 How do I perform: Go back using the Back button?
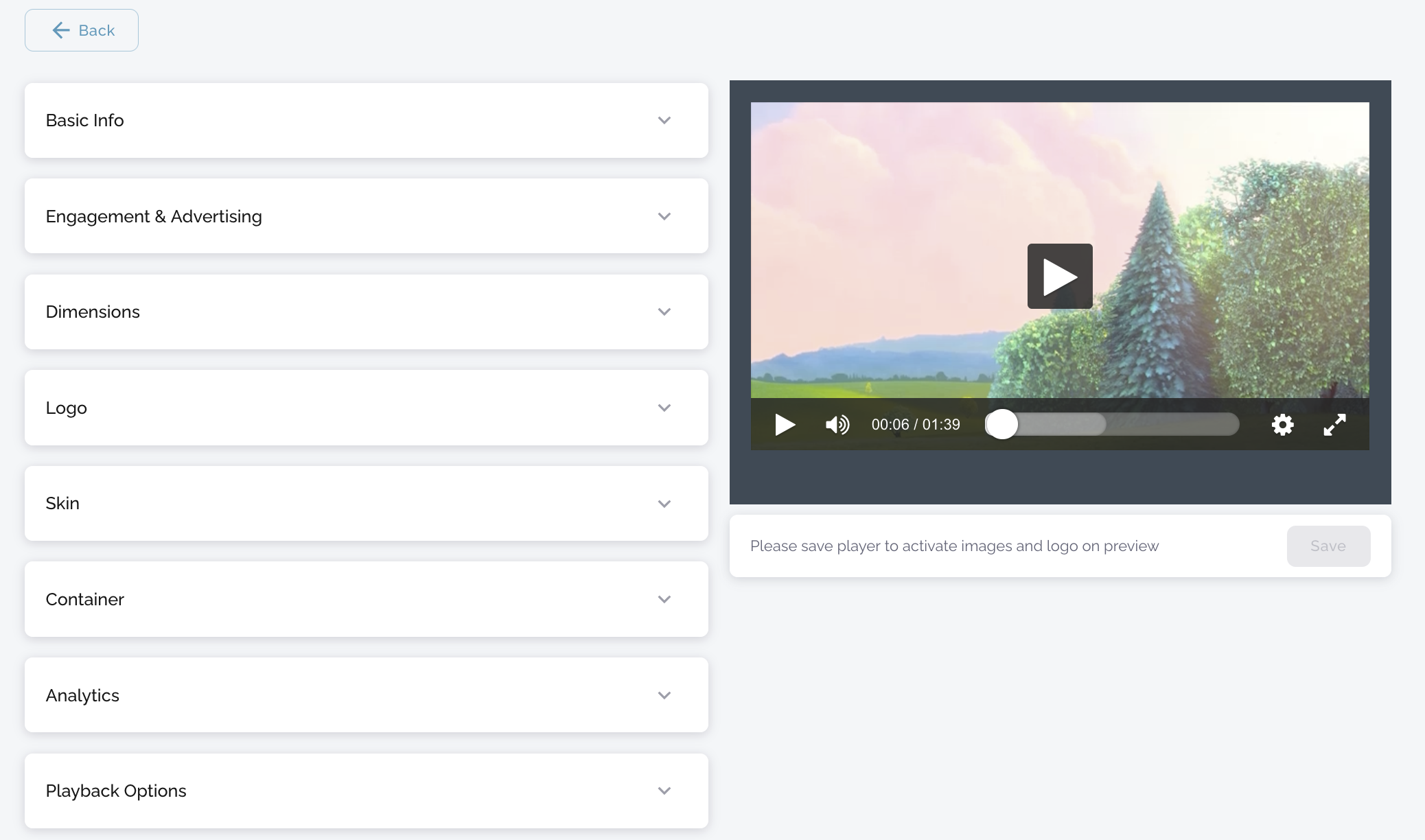(x=82, y=30)
